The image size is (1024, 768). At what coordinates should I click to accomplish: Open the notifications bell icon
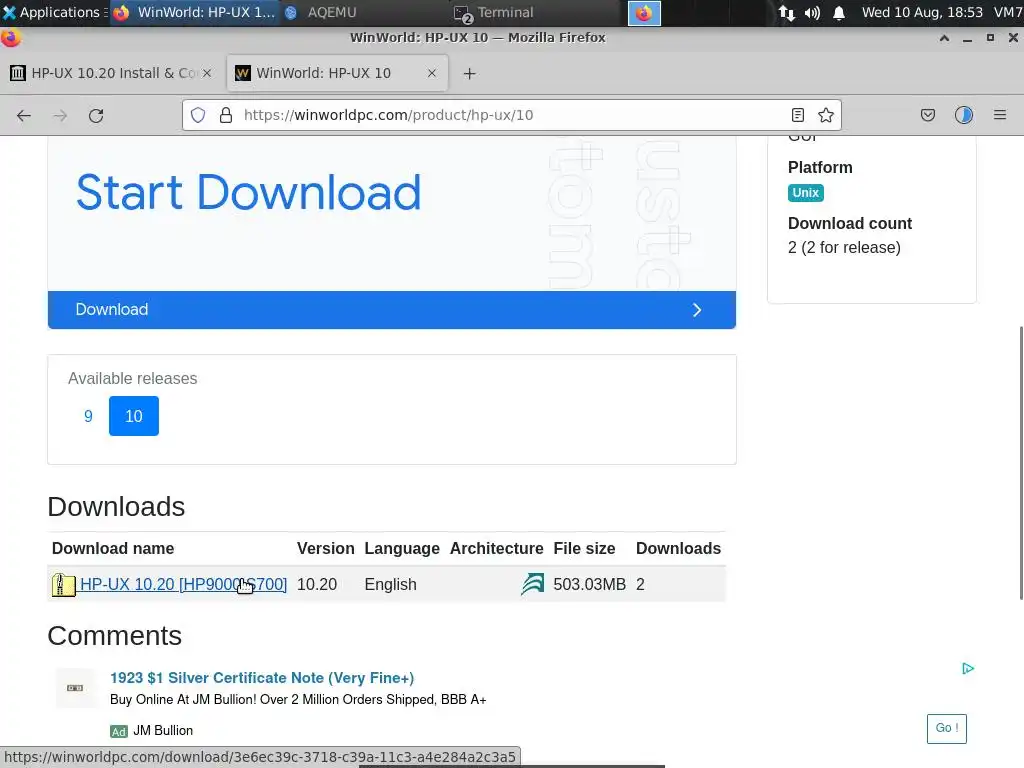(839, 13)
